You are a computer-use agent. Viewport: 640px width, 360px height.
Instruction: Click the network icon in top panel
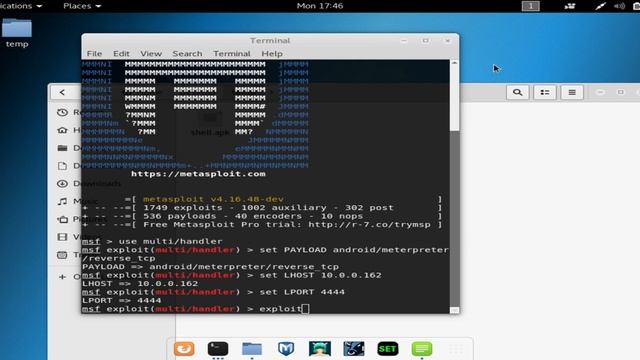tap(600, 6)
